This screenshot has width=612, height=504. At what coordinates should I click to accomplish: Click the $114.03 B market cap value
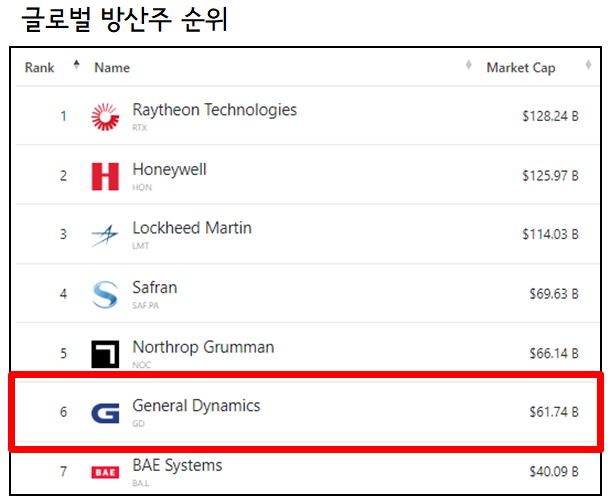[x=550, y=234]
